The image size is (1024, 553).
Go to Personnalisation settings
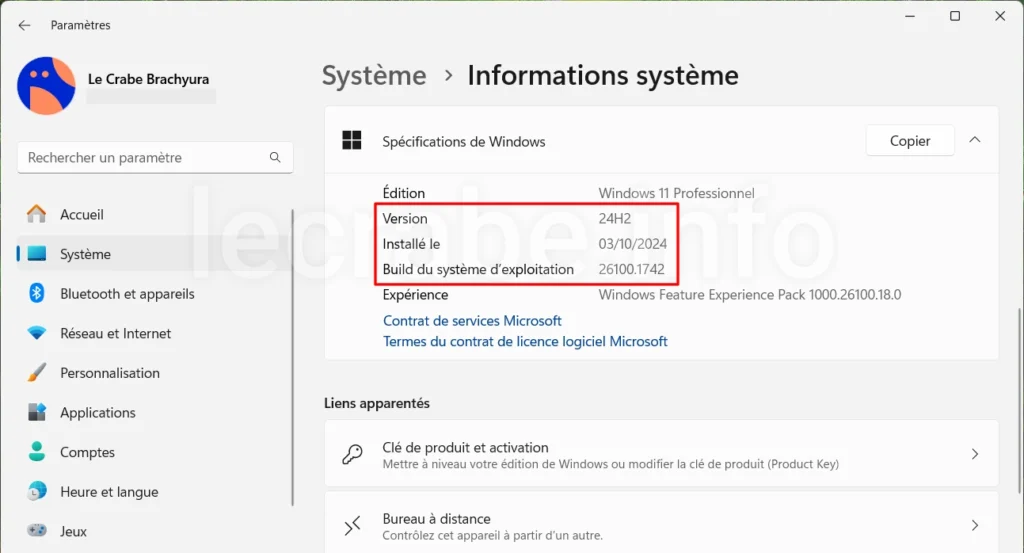[153, 373]
